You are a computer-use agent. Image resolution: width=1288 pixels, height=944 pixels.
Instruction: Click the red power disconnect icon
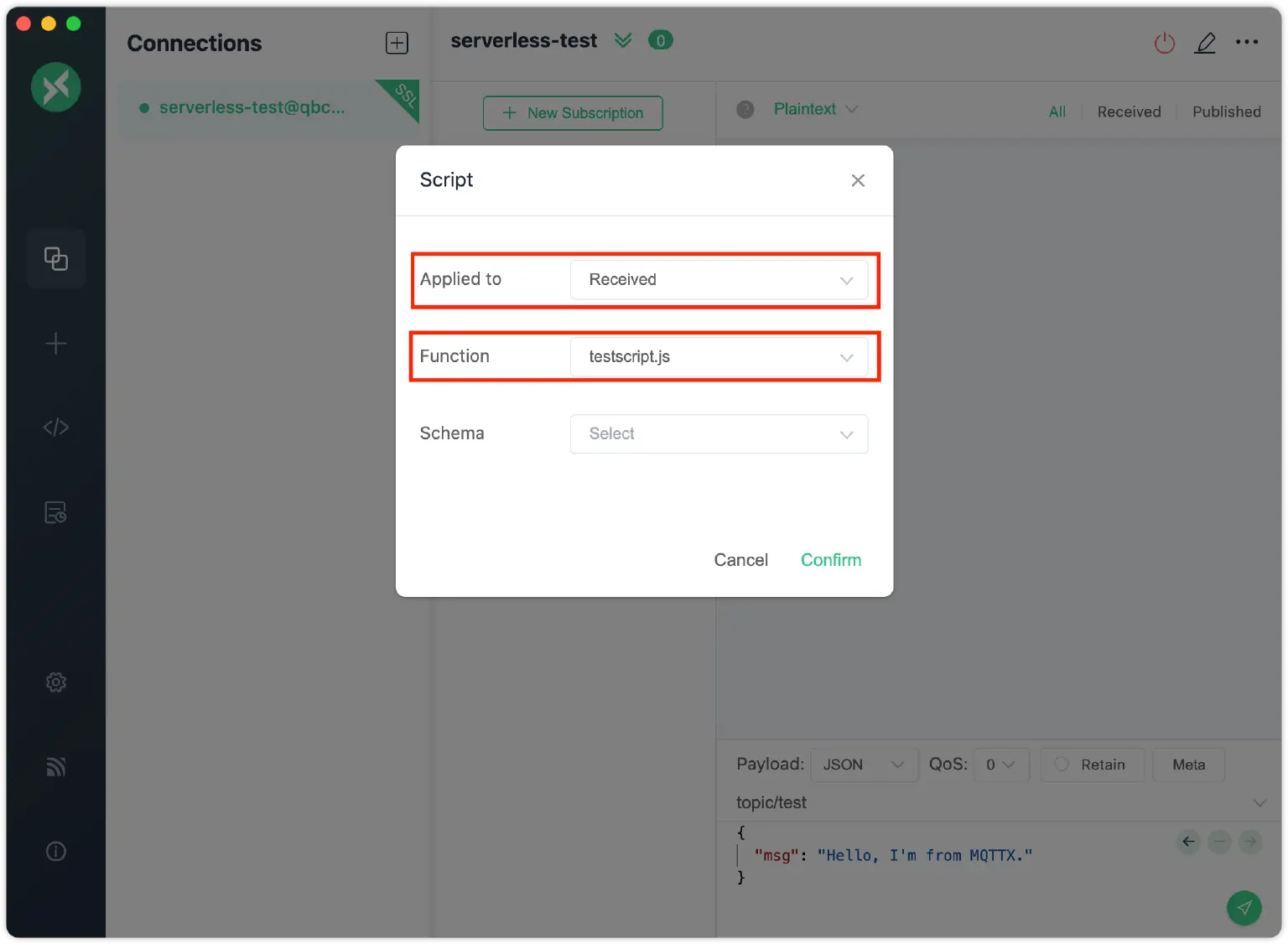pyautogui.click(x=1165, y=43)
